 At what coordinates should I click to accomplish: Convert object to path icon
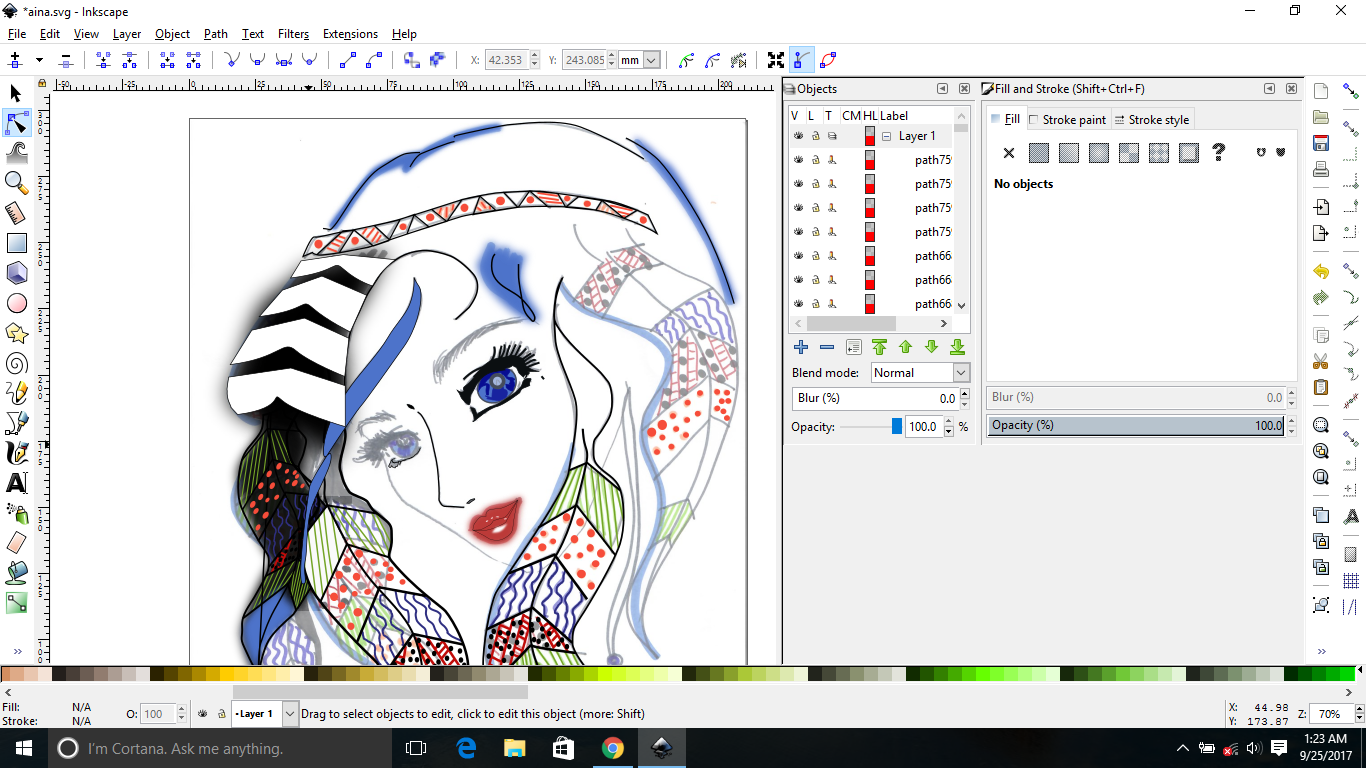pyautogui.click(x=411, y=60)
